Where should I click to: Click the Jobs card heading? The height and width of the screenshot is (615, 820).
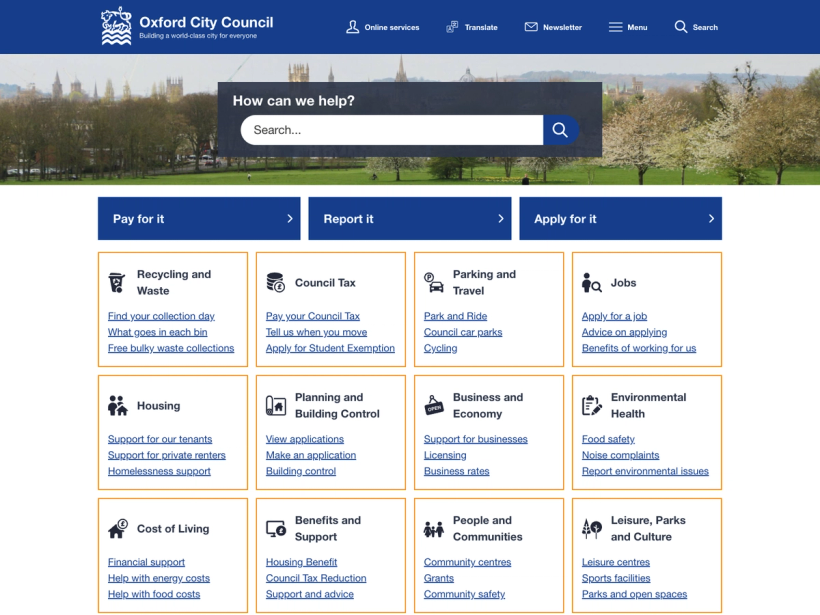(623, 282)
